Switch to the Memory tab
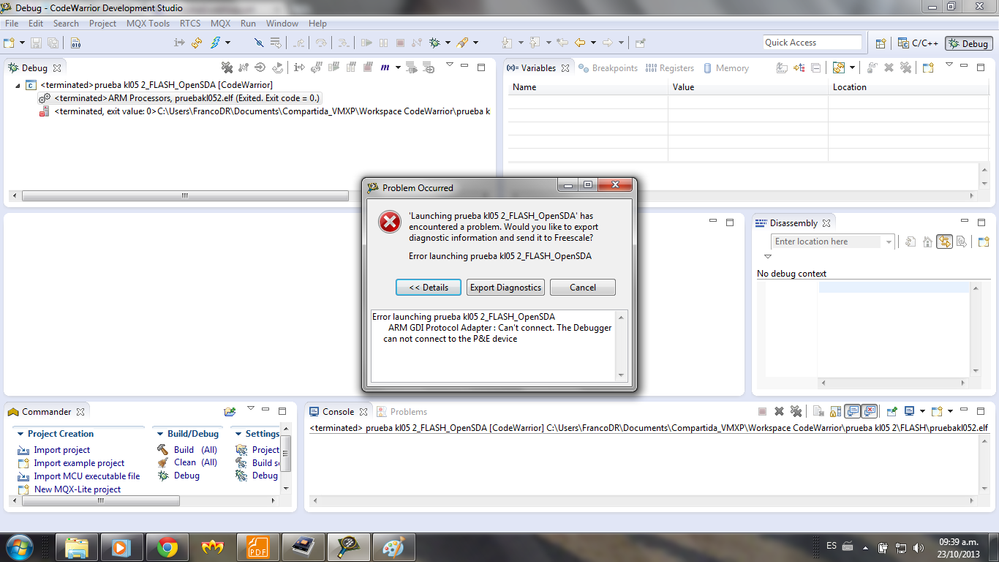 coord(726,68)
